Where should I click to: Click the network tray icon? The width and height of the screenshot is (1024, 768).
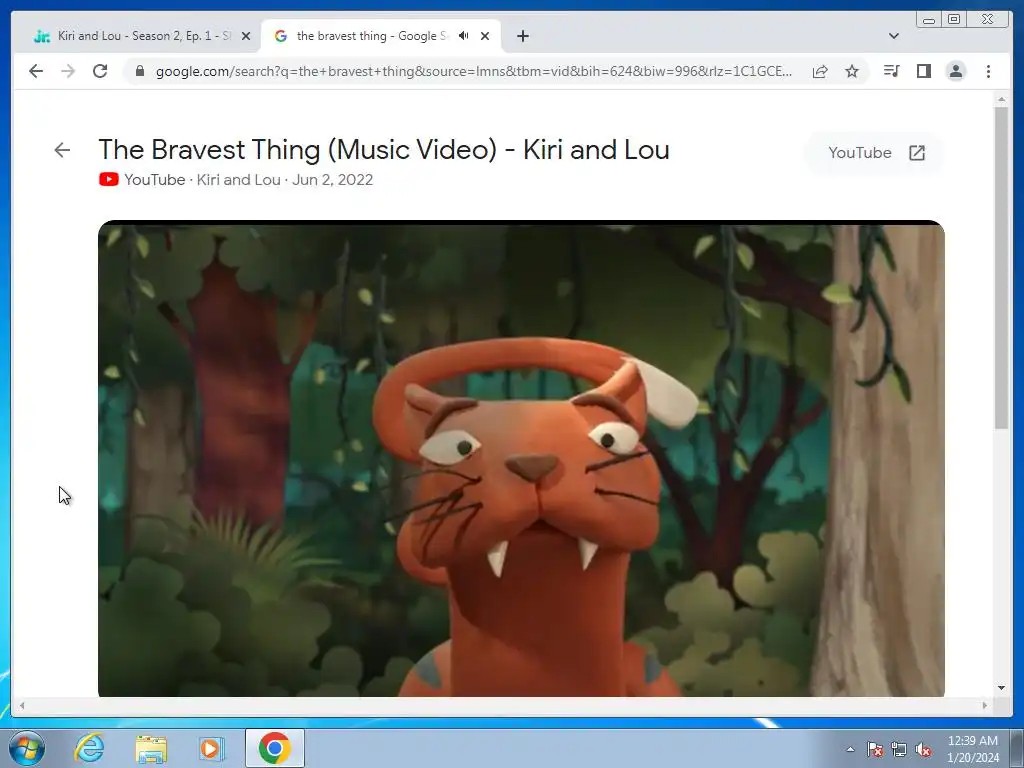[x=899, y=749]
